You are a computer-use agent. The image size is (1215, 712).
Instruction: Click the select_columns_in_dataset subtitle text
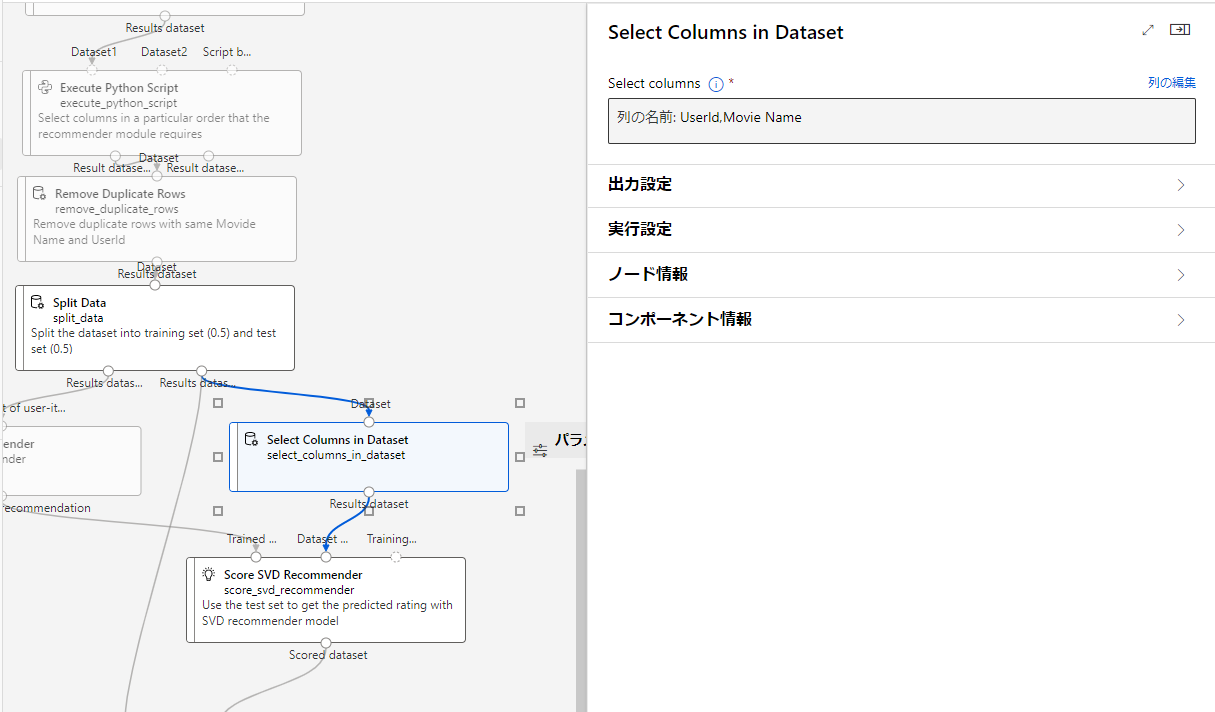click(x=336, y=455)
